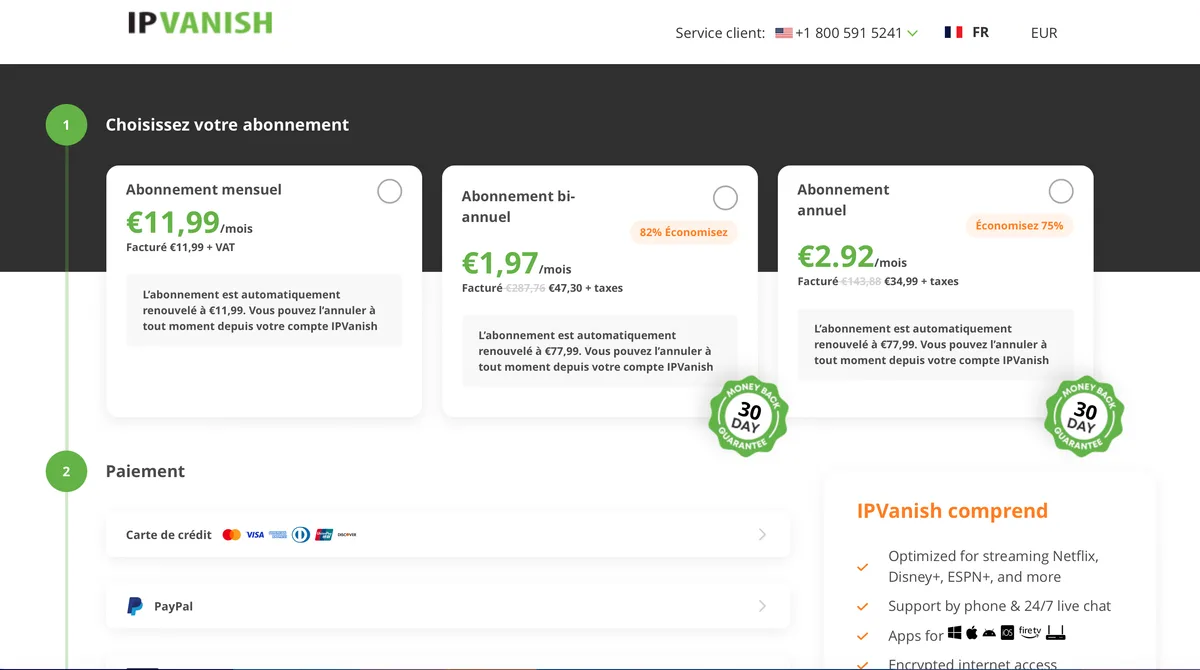
Task: Click the bi-annual plan auto-renewal notice
Action: [600, 351]
